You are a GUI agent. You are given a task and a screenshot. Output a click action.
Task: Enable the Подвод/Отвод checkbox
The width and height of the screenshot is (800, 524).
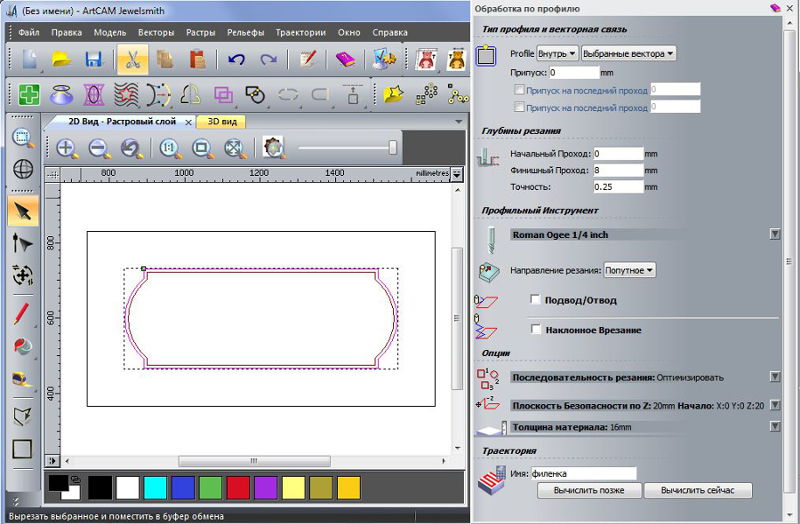click(x=535, y=300)
